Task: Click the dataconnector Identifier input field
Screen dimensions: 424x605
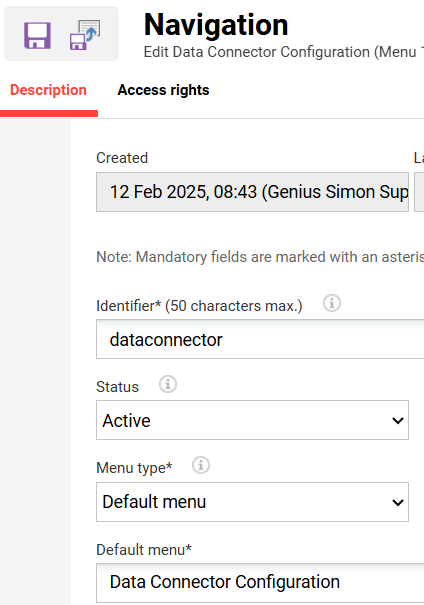Action: [260, 339]
